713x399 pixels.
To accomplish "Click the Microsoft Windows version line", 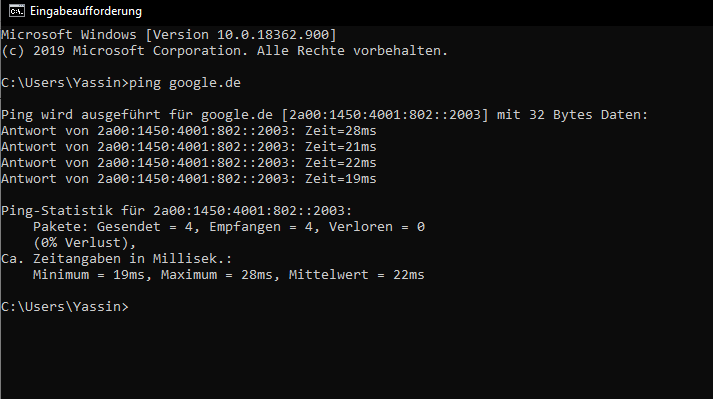I will pyautogui.click(x=169, y=35).
